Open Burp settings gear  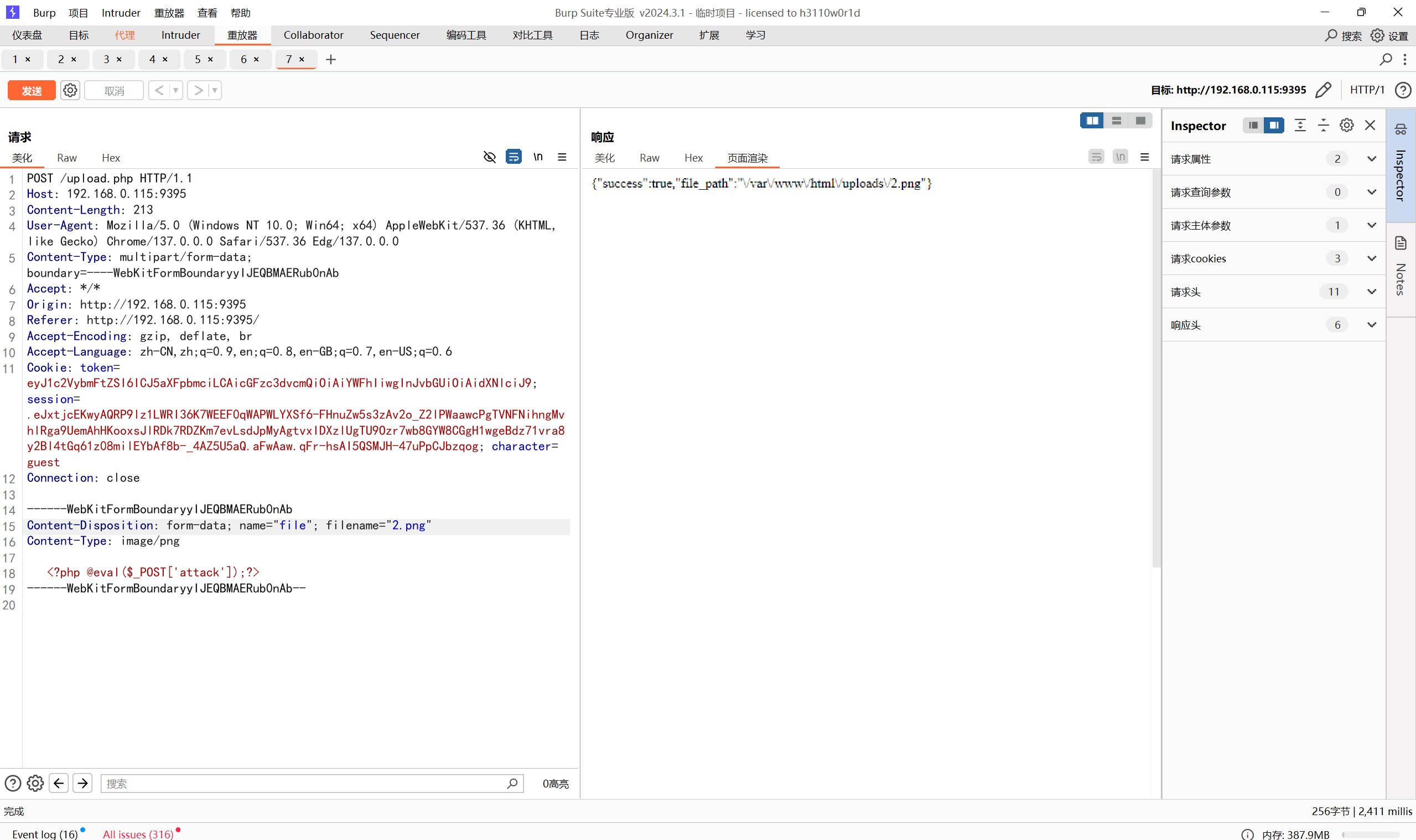pyautogui.click(x=1377, y=35)
